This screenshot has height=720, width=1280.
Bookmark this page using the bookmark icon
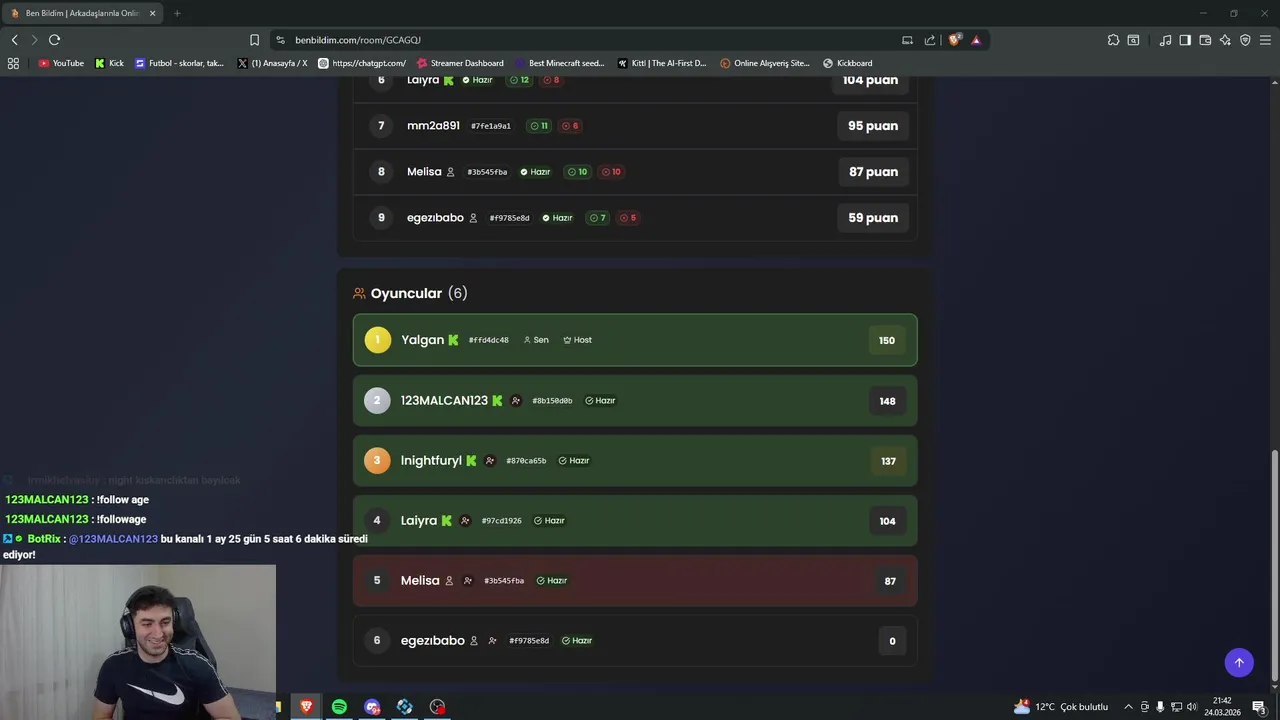pos(254,40)
